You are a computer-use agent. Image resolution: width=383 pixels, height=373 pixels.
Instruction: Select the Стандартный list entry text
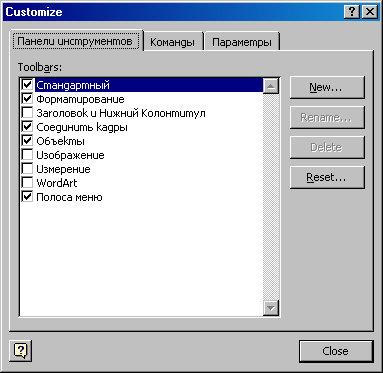coord(73,85)
